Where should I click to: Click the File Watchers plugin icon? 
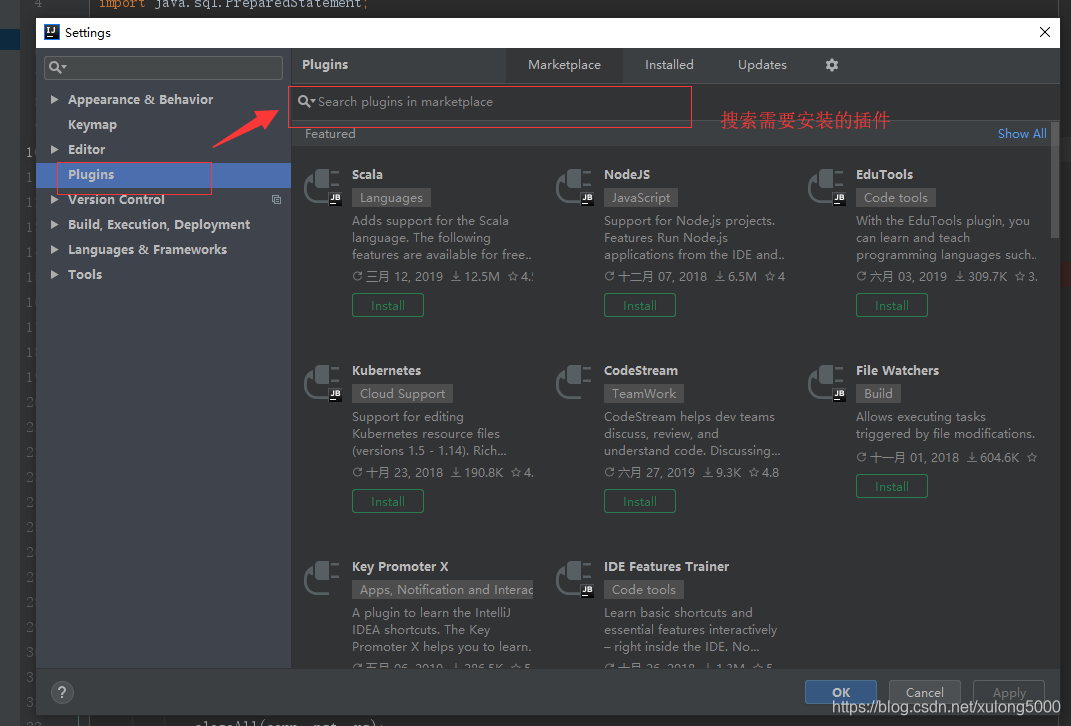826,382
